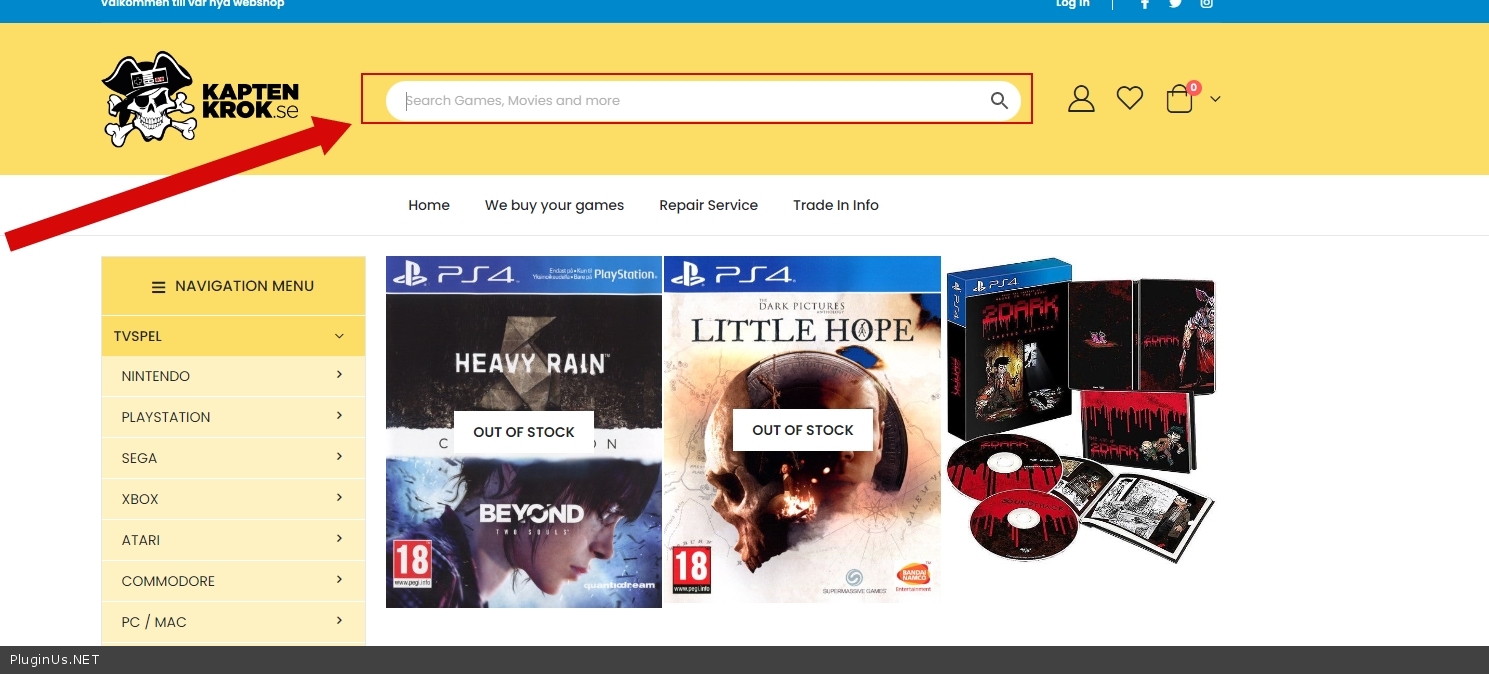Visit the Instagram profile icon
The height and width of the screenshot is (674, 1489).
tap(1207, 4)
